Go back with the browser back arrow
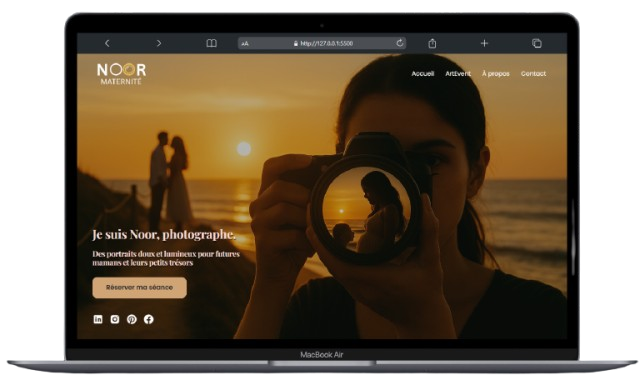The height and width of the screenshot is (390, 640). 107,43
